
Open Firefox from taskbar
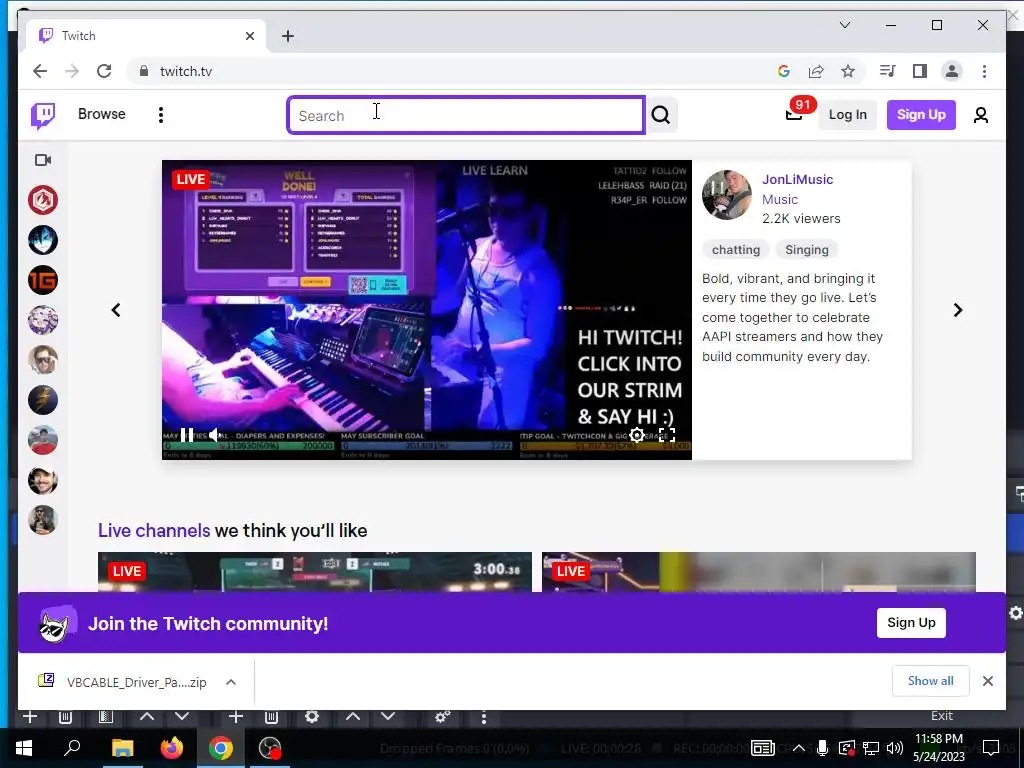pos(172,748)
